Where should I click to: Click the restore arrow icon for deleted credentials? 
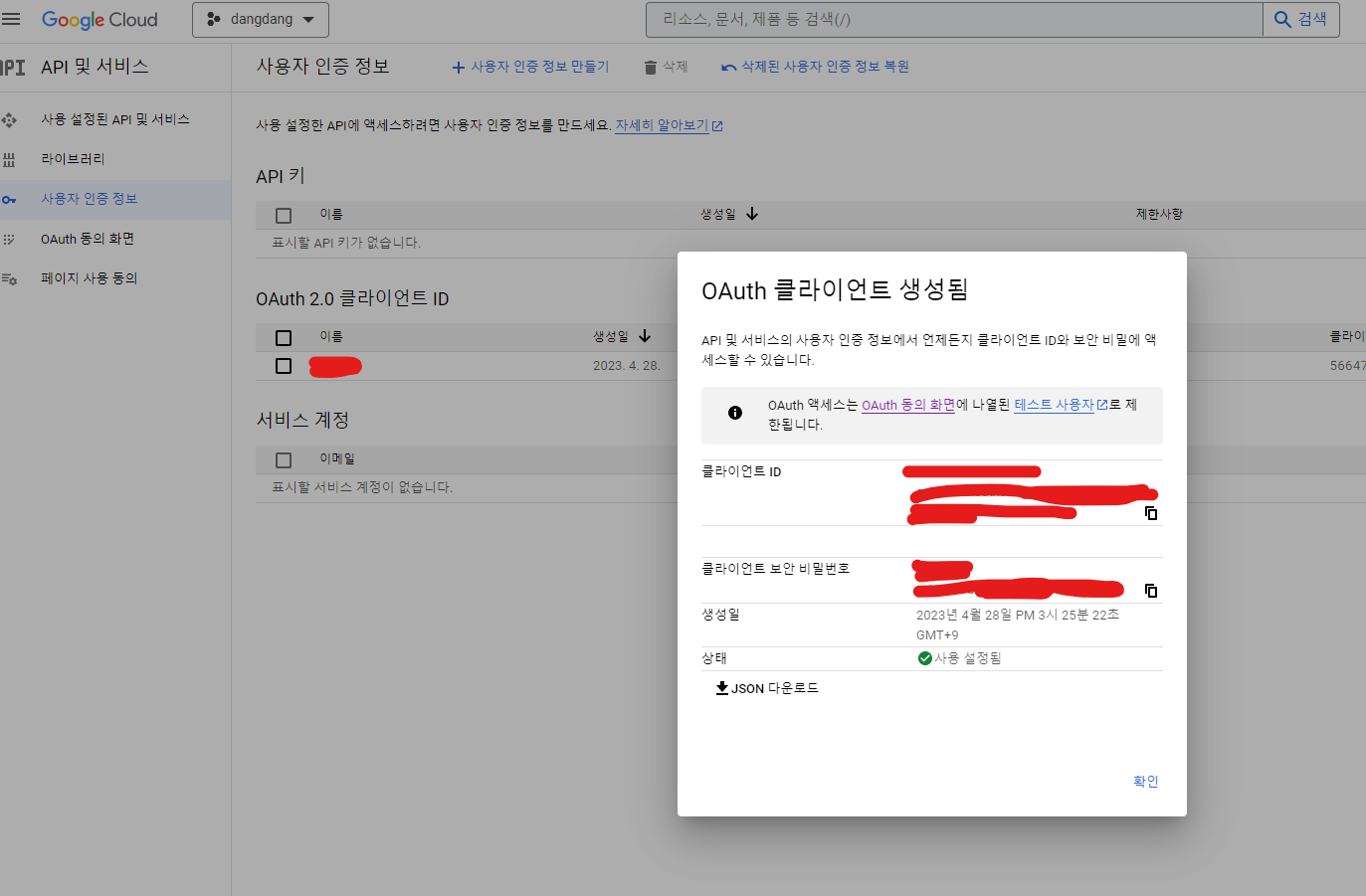pyautogui.click(x=731, y=66)
